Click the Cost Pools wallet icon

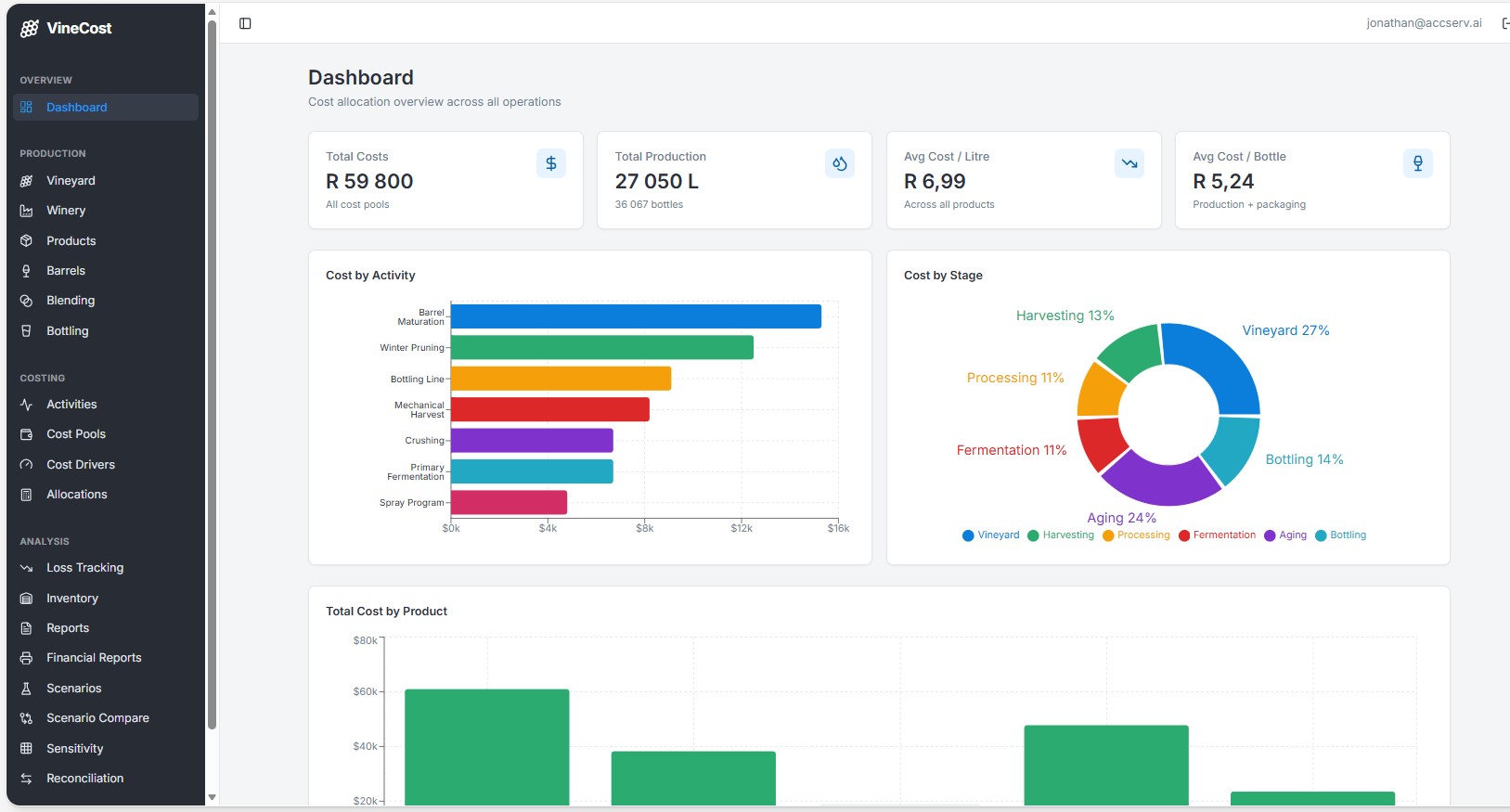coord(26,434)
